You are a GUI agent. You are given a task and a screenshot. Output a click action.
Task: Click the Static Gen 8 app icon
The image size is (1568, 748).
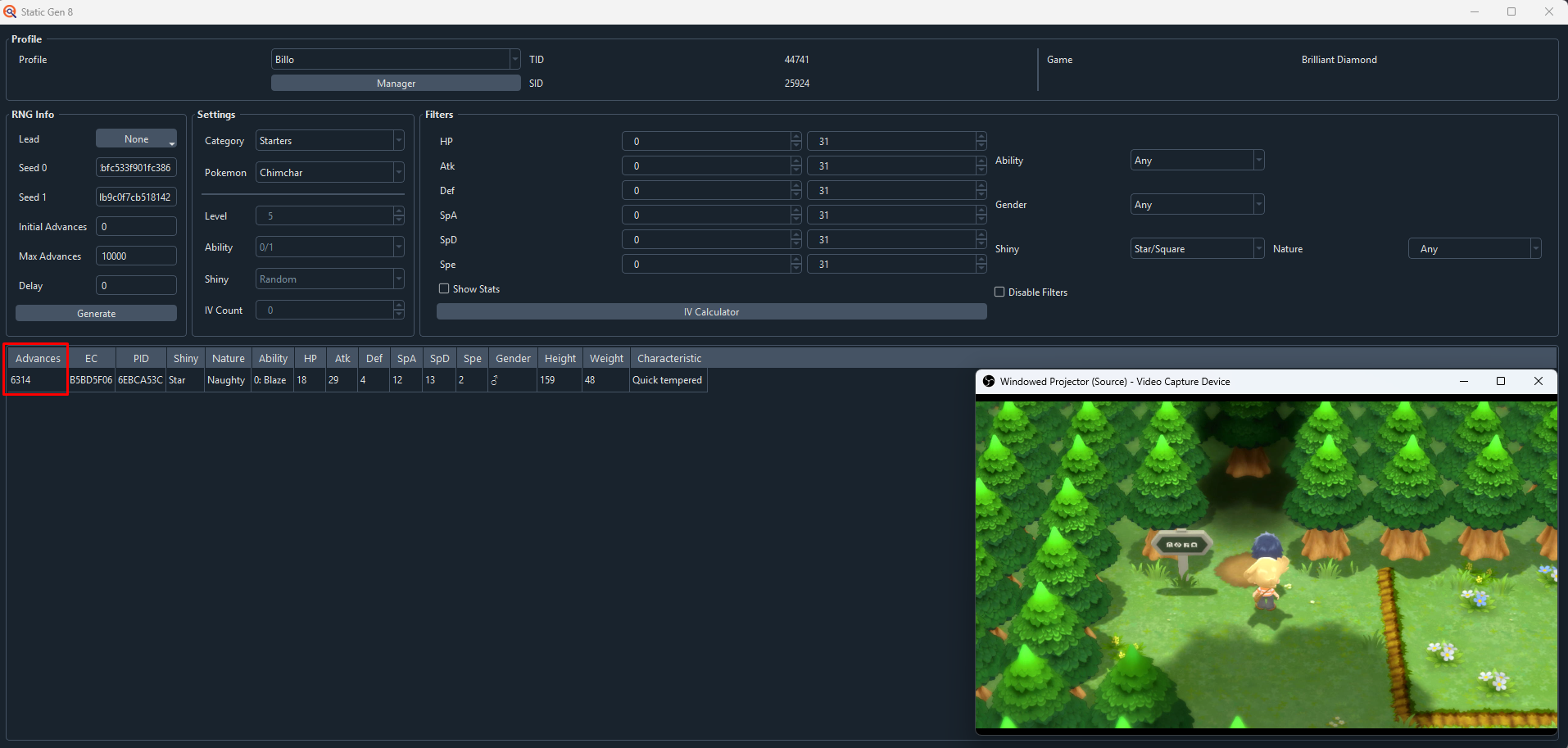[10, 11]
